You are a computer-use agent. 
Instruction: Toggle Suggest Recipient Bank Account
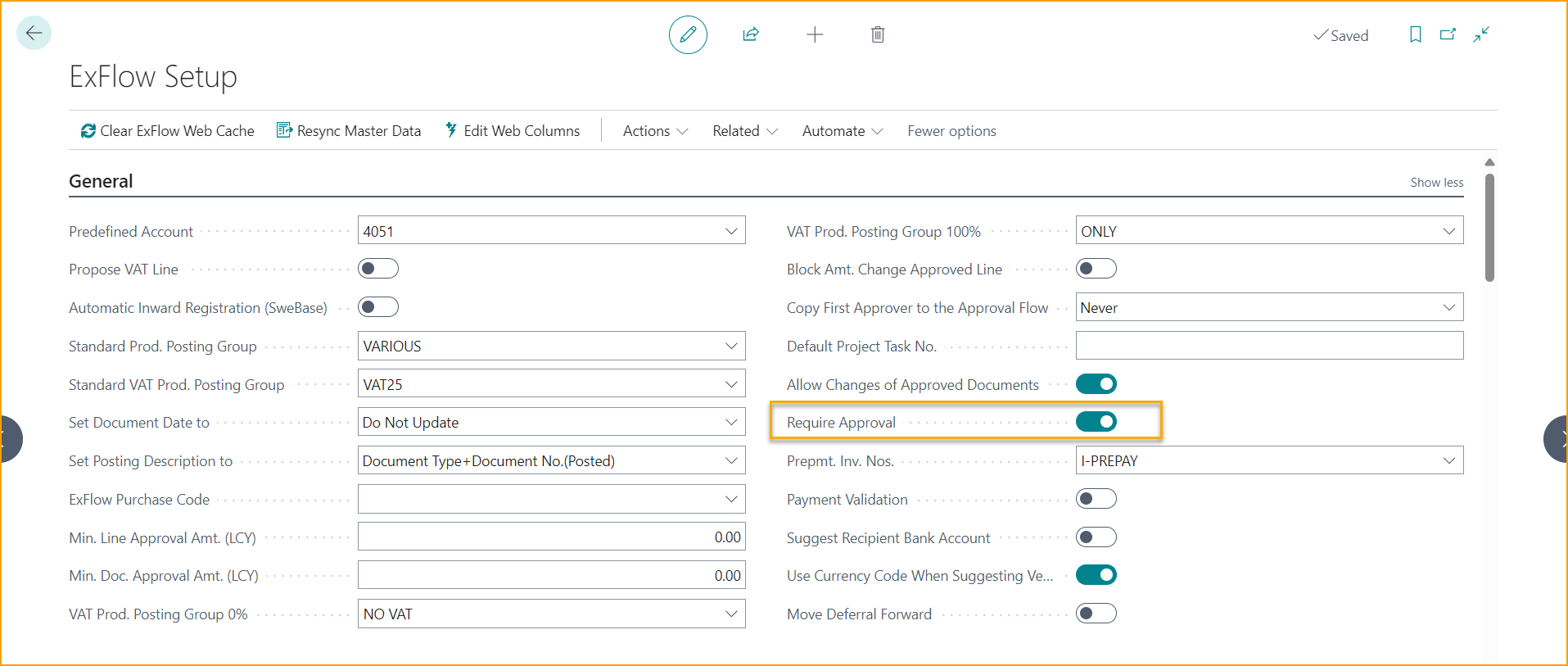pyautogui.click(x=1096, y=537)
